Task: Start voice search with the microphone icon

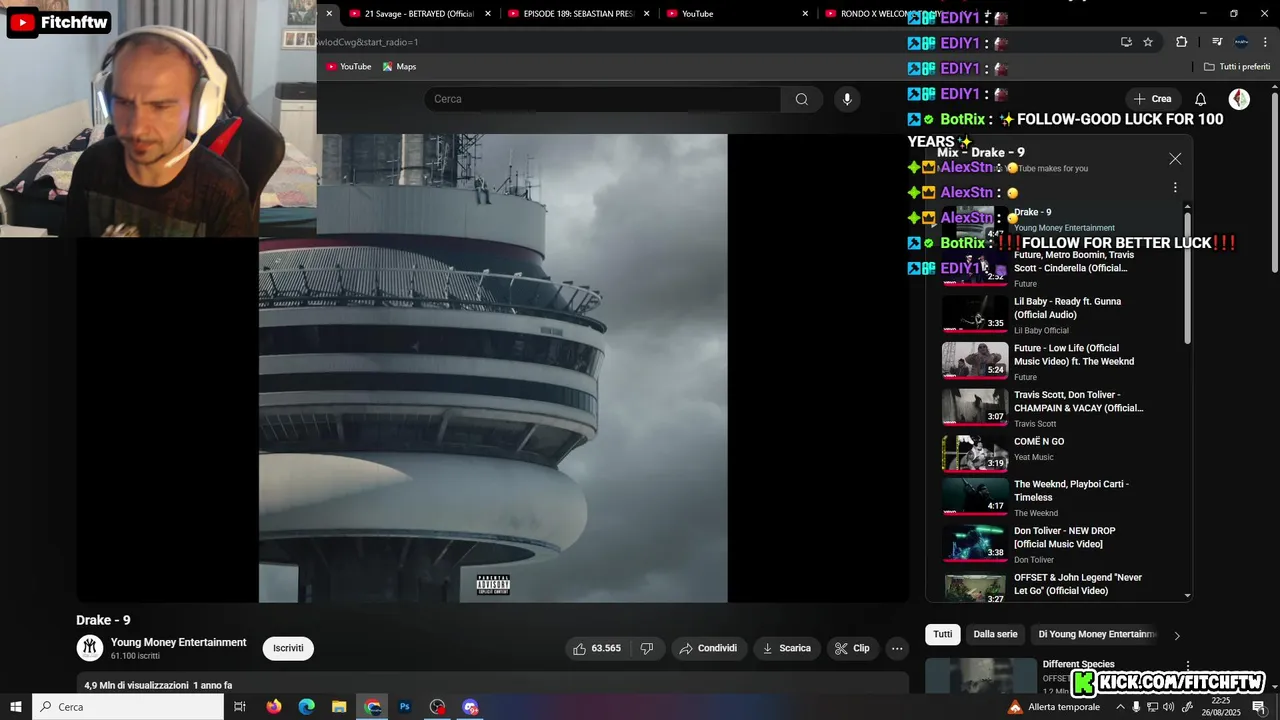Action: click(x=847, y=99)
